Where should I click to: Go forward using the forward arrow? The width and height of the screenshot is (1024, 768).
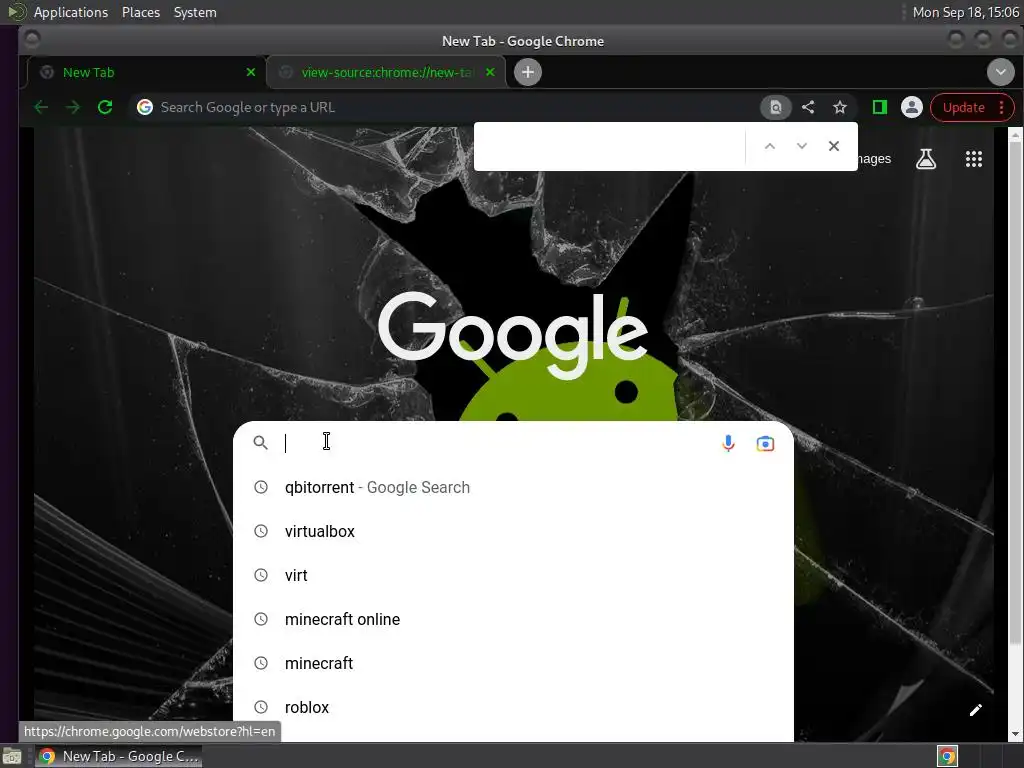(72, 107)
